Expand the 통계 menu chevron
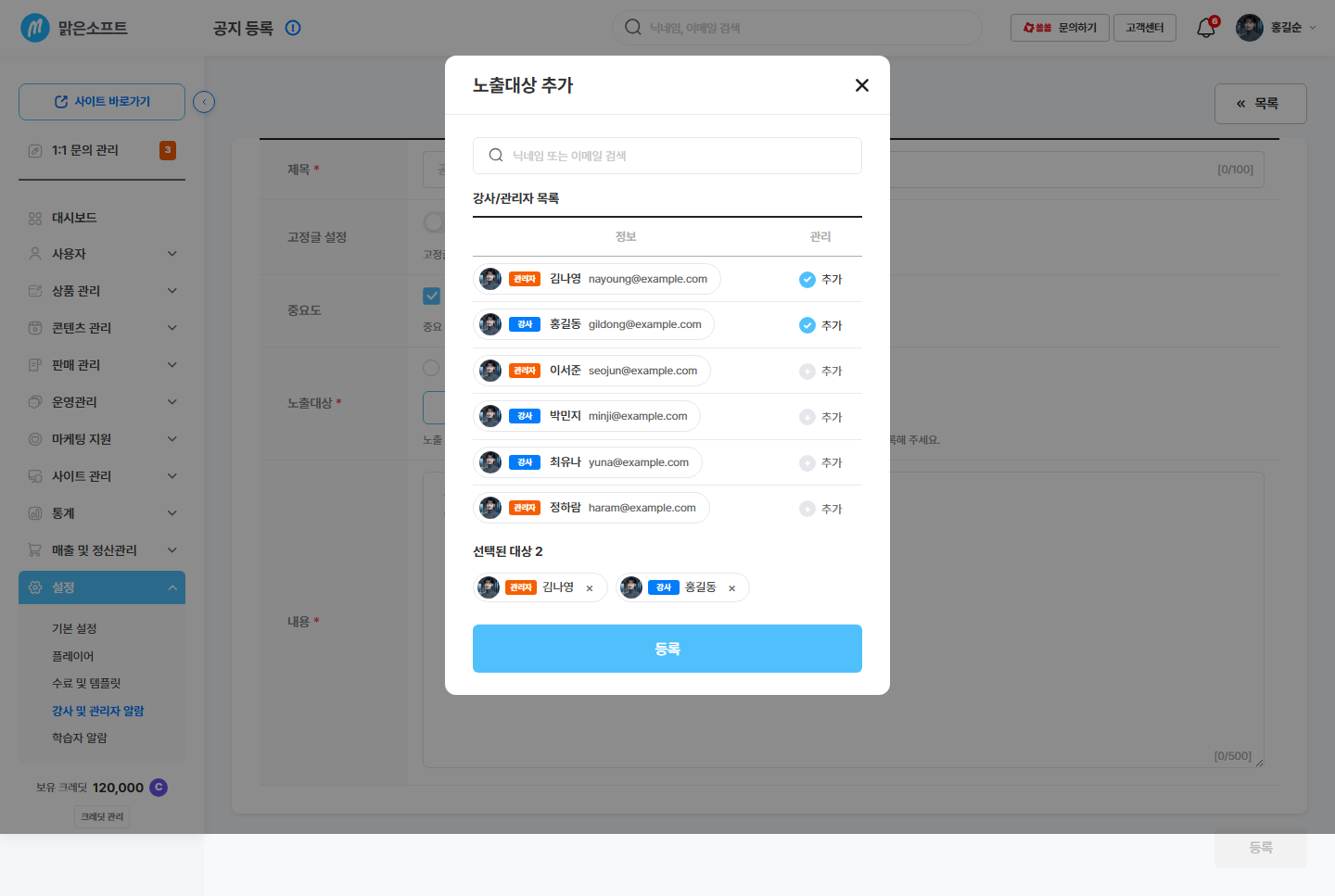This screenshot has height=896, width=1335. 172,513
